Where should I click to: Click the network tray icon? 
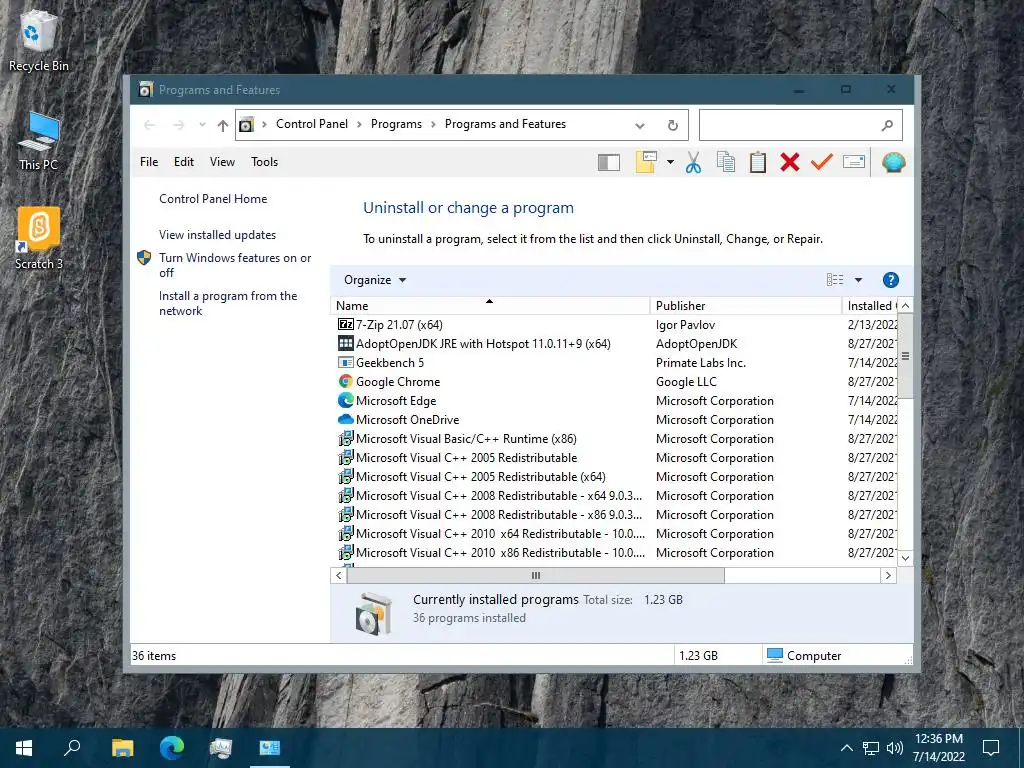pyautogui.click(x=871, y=748)
